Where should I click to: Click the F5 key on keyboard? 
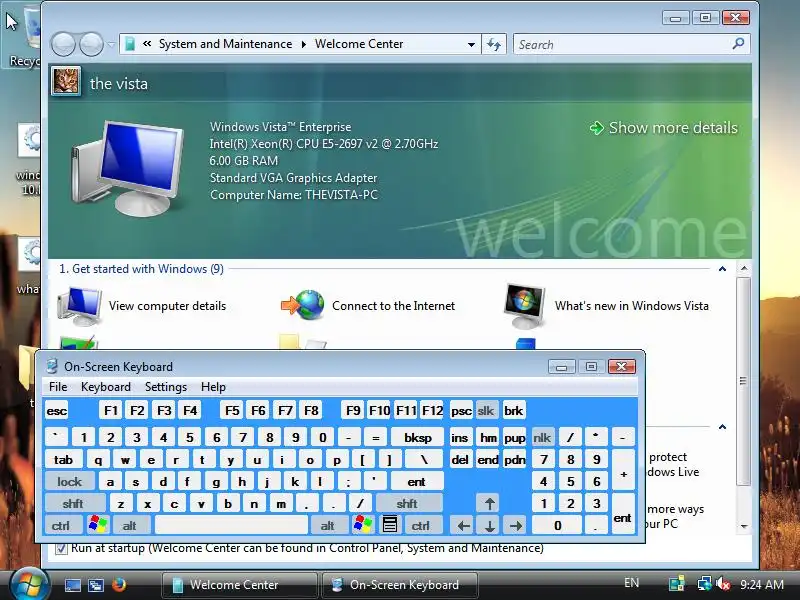point(232,411)
